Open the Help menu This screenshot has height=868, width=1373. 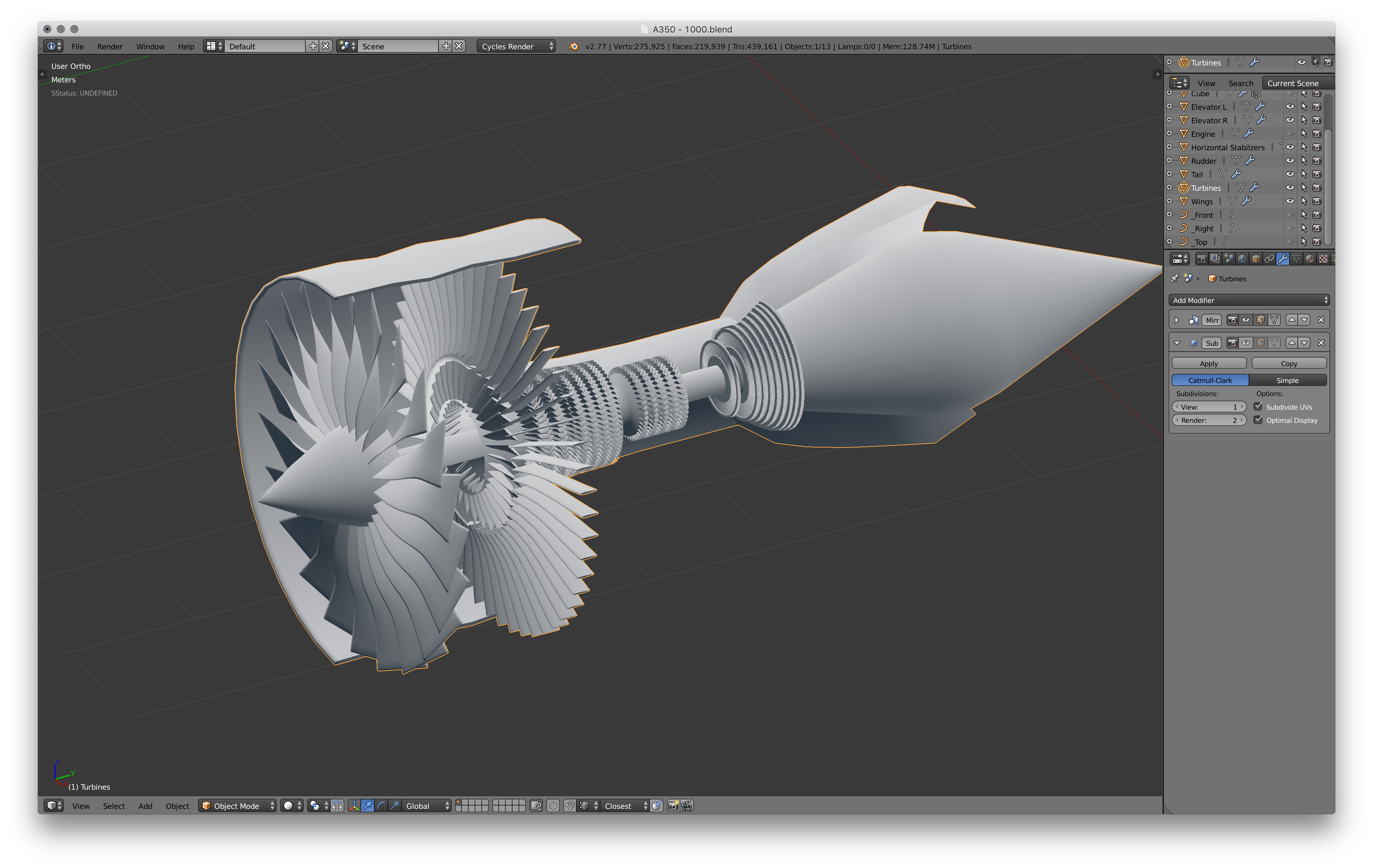click(x=186, y=46)
